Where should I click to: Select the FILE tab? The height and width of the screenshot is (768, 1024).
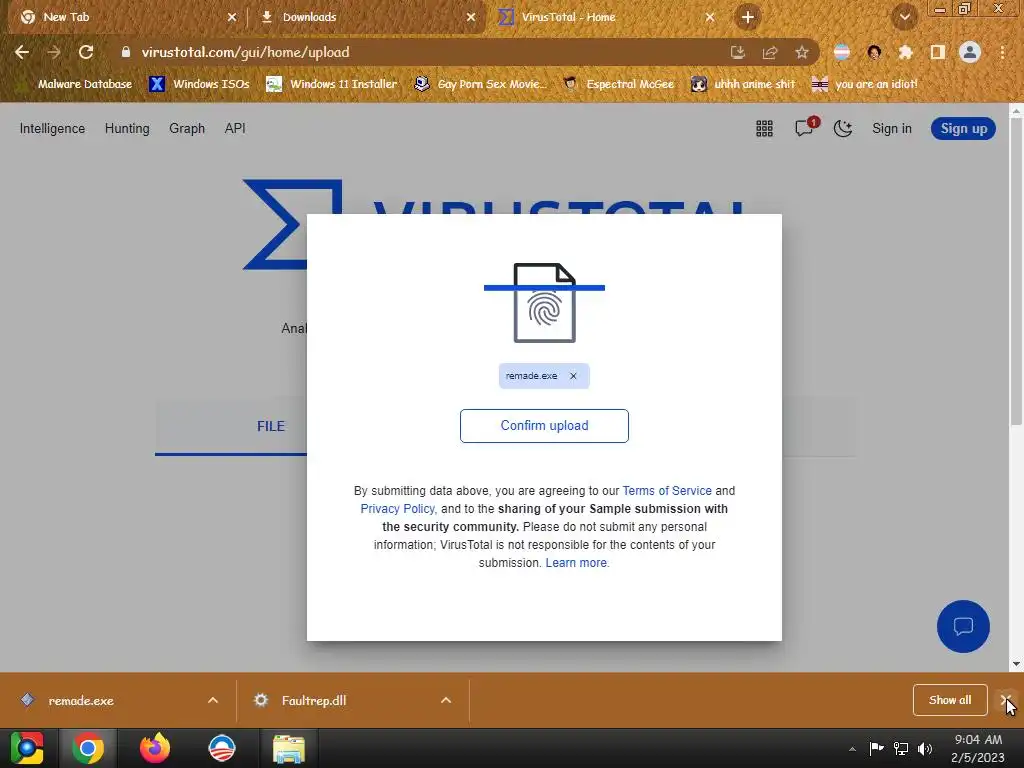click(x=270, y=426)
